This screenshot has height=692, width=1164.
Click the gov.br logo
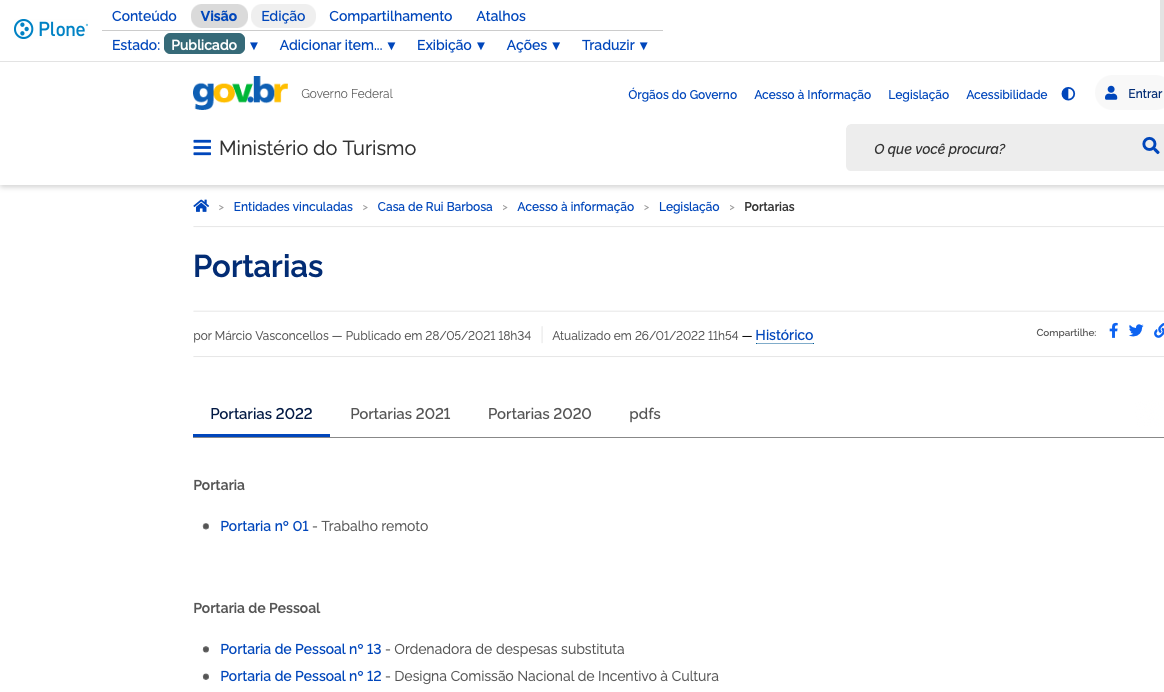[x=238, y=93]
